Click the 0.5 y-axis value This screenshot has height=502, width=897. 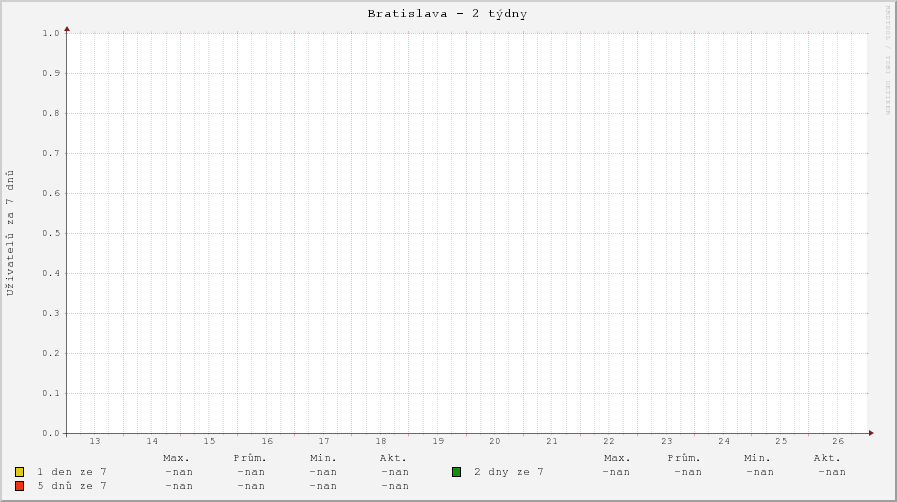tap(52, 234)
